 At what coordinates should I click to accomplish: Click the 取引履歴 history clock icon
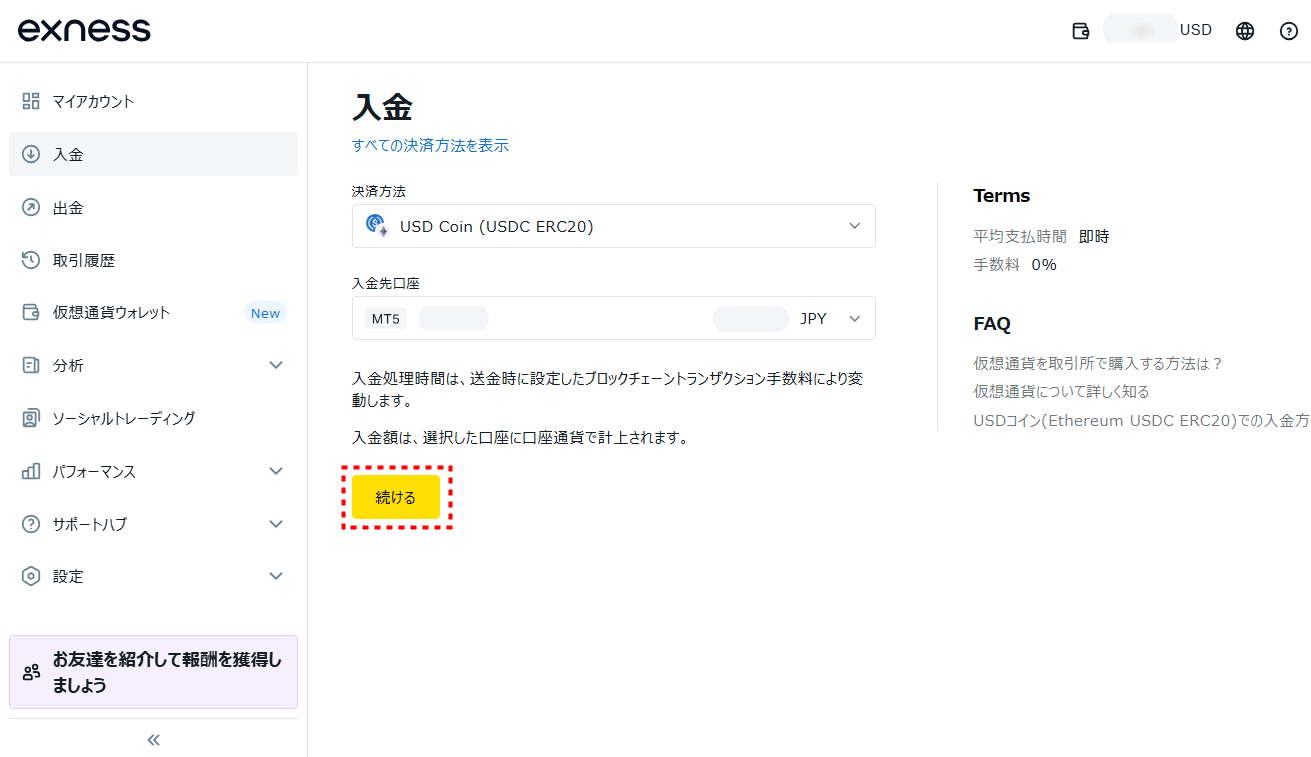(x=31, y=260)
